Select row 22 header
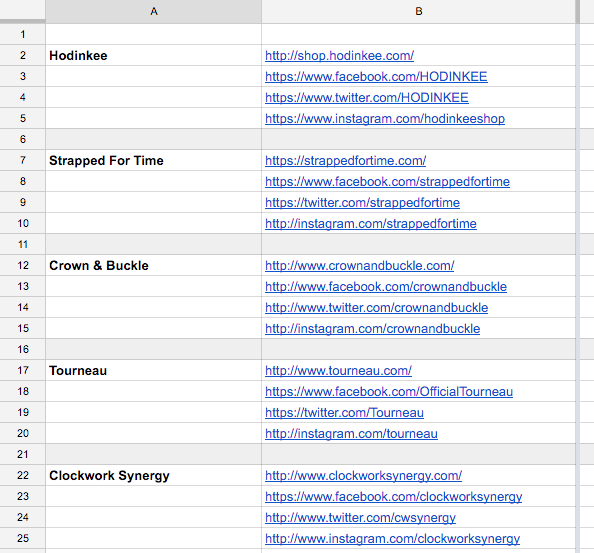The image size is (594, 553). click(x=23, y=475)
